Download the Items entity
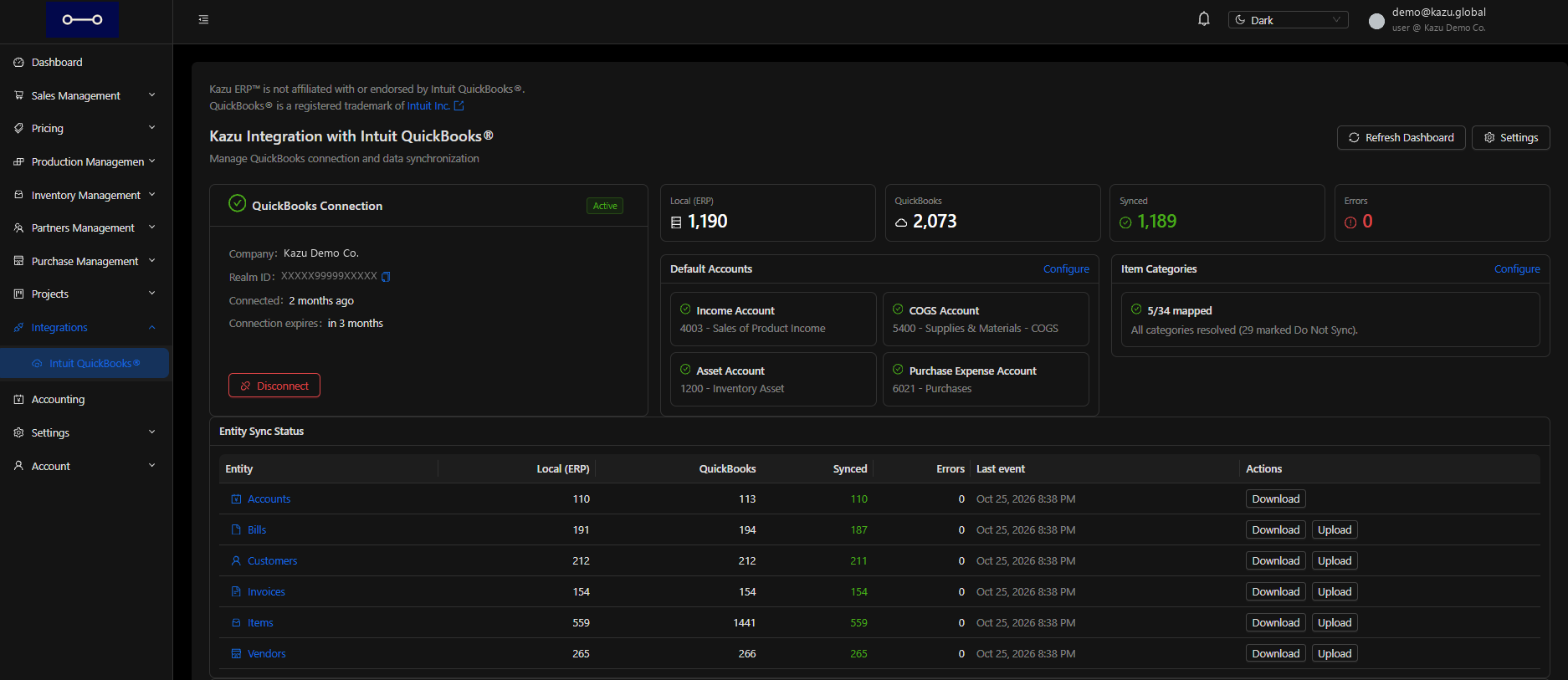 coord(1275,623)
